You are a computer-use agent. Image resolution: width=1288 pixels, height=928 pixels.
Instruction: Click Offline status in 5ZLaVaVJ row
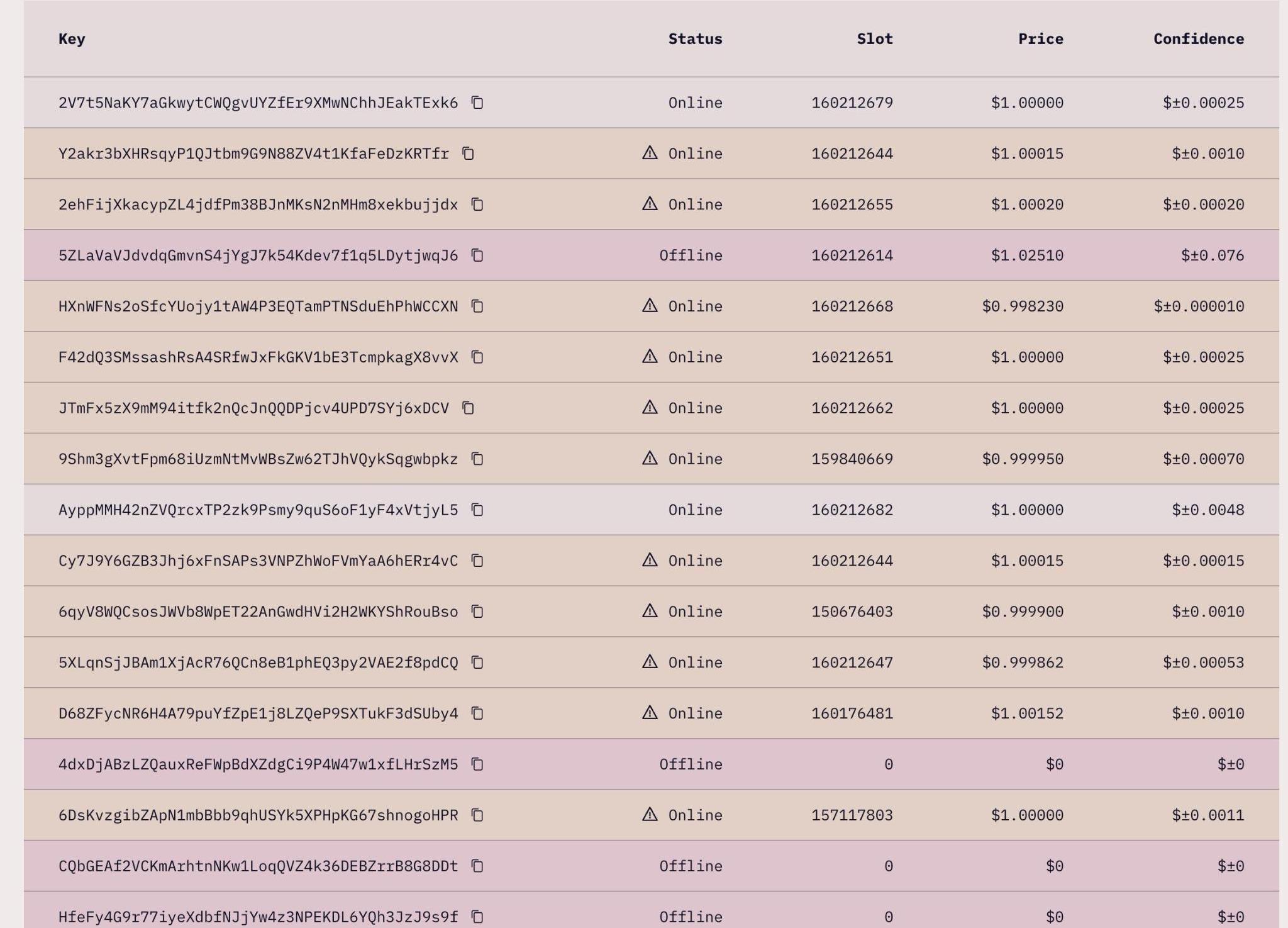pos(691,255)
